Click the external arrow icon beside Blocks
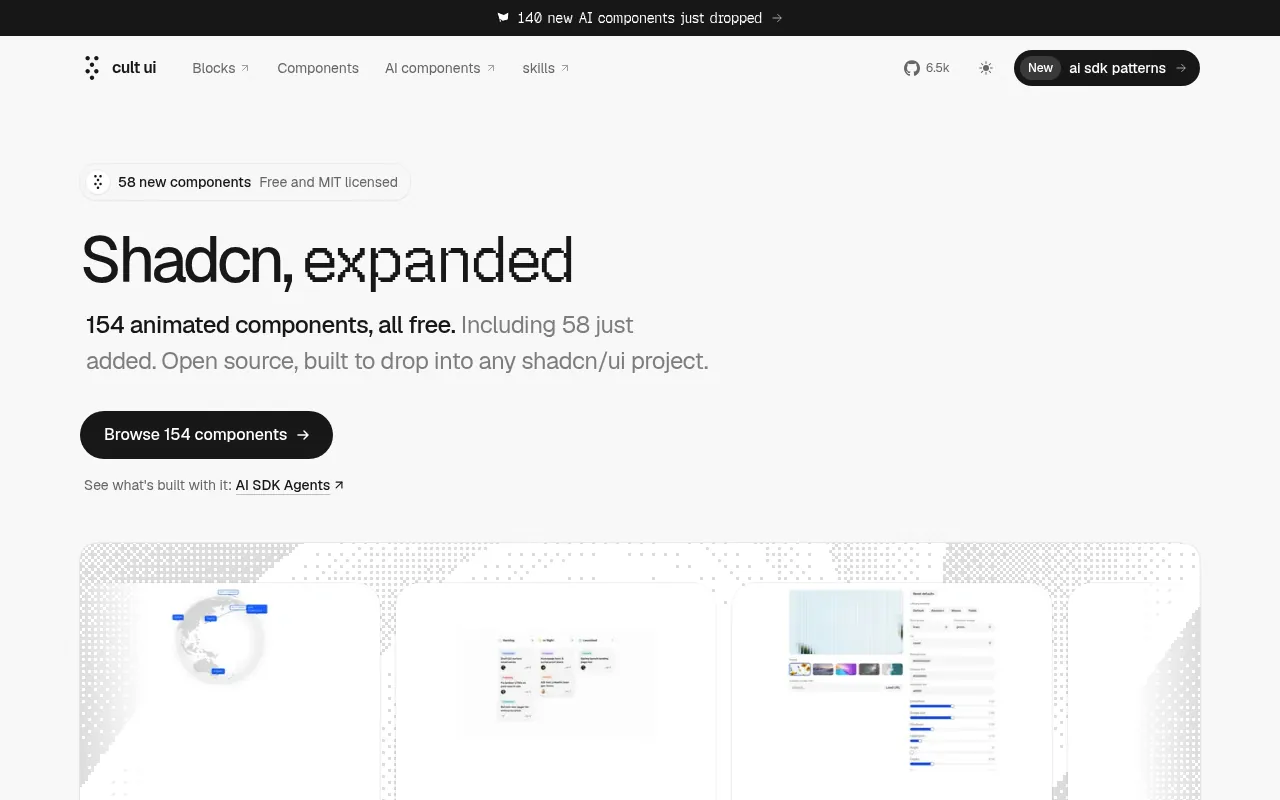The width and height of the screenshot is (1280, 800). tap(245, 68)
